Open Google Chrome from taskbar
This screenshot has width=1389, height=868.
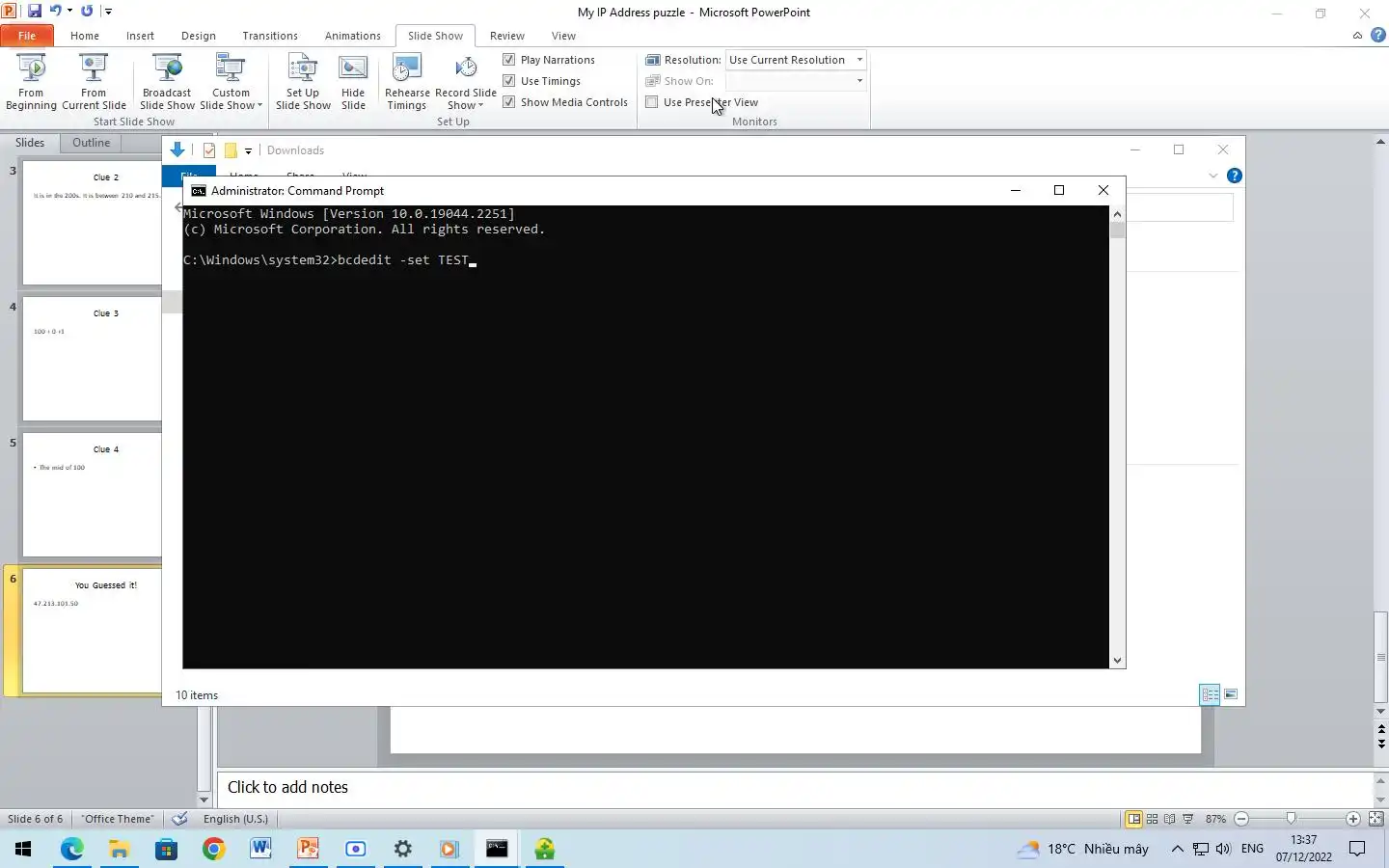[x=214, y=849]
